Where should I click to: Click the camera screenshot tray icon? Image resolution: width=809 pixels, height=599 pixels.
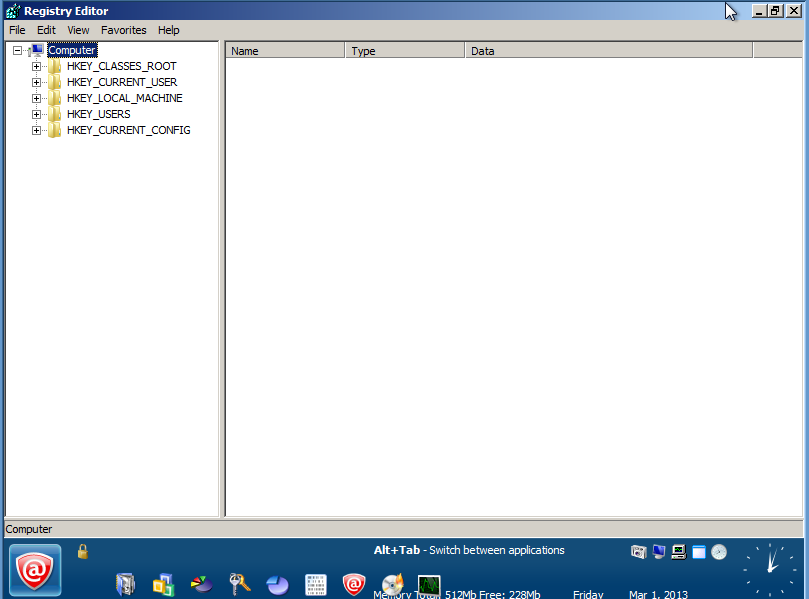[x=638, y=552]
